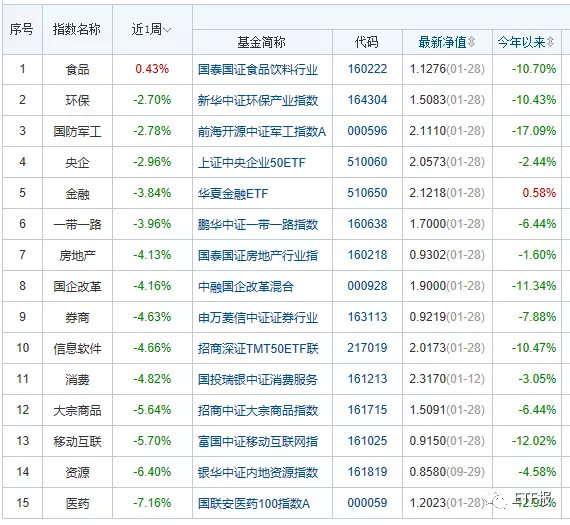Click fund code 161715
Image resolution: width=570 pixels, height=525 pixels.
367,410
